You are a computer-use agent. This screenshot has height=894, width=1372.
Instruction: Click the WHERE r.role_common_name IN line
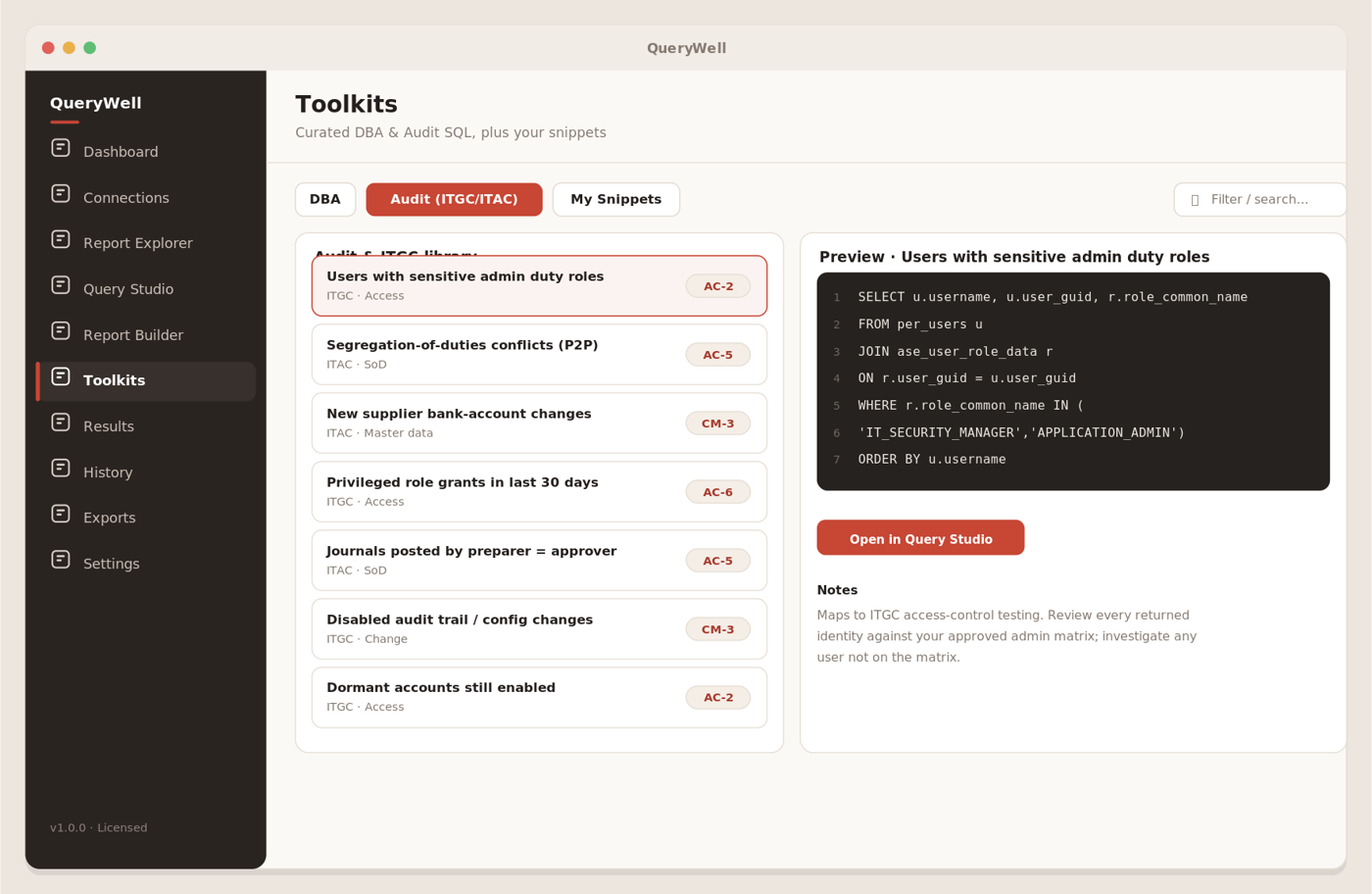pos(970,405)
